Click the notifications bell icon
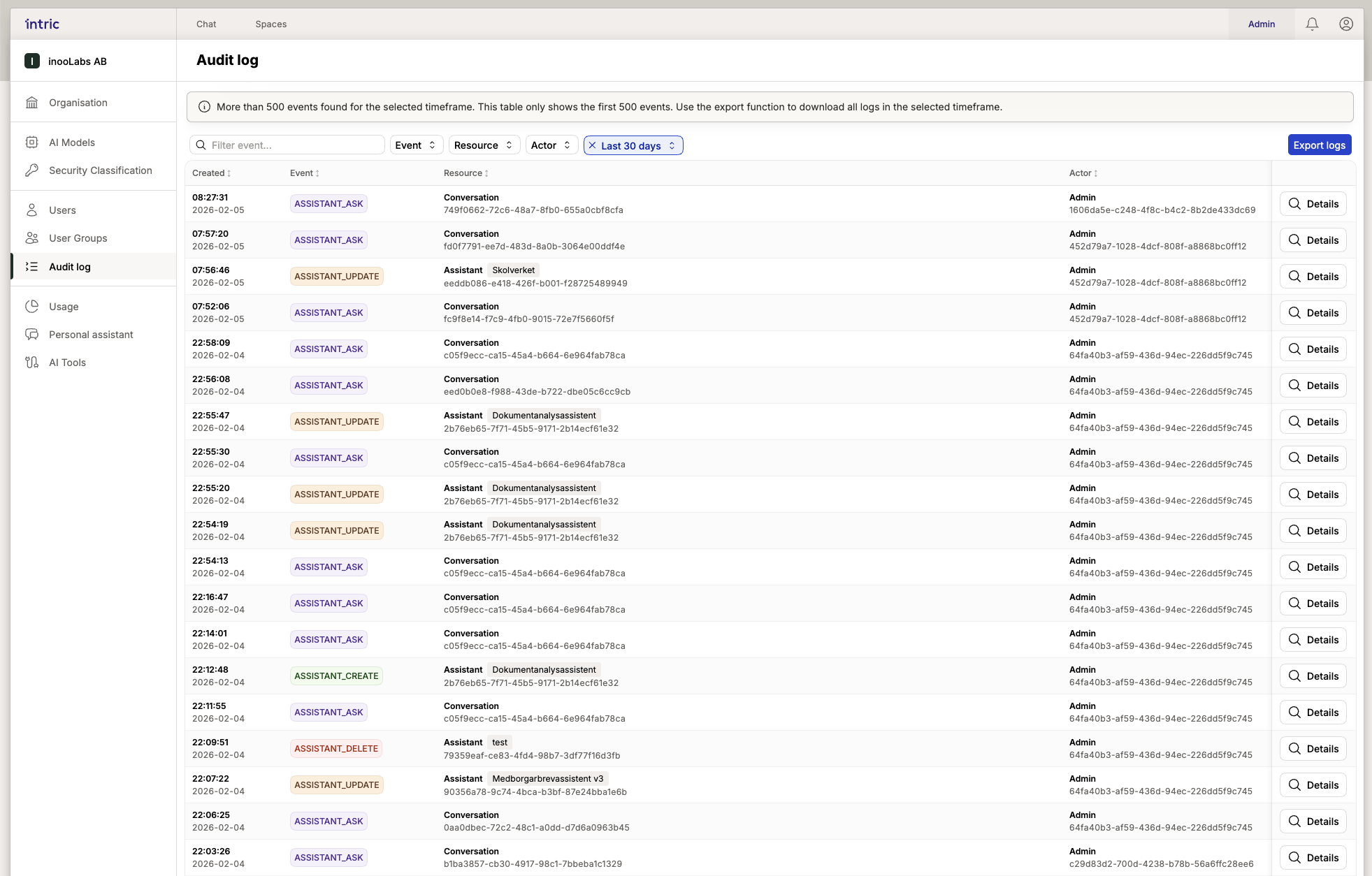The height and width of the screenshot is (876, 1372). coord(1312,24)
